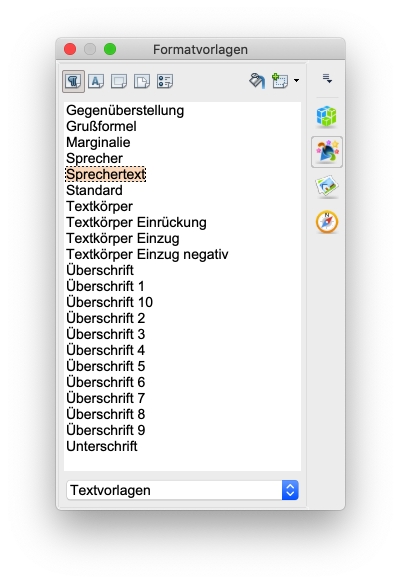
Task: Switch to Character Styles icon
Action: coord(96,81)
